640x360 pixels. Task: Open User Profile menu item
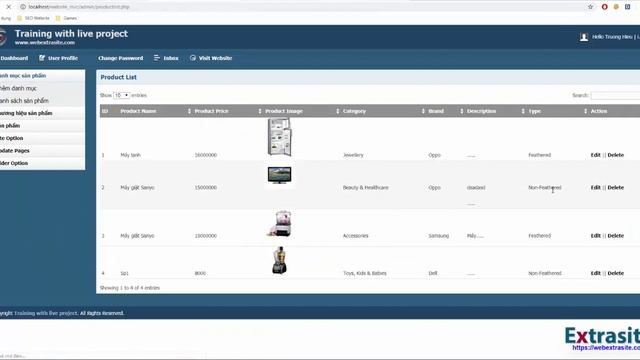(63, 58)
